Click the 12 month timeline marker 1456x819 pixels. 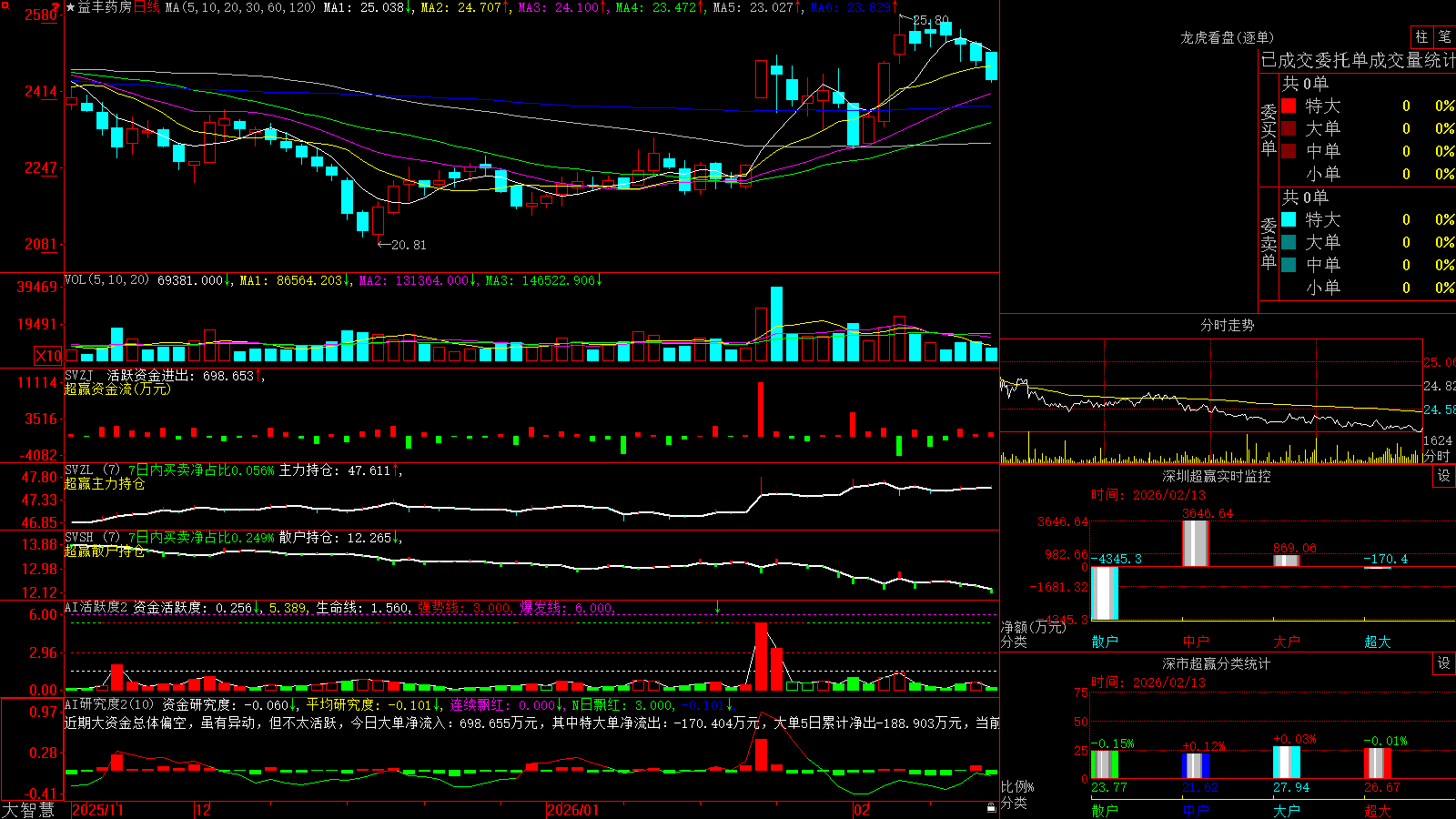[203, 810]
